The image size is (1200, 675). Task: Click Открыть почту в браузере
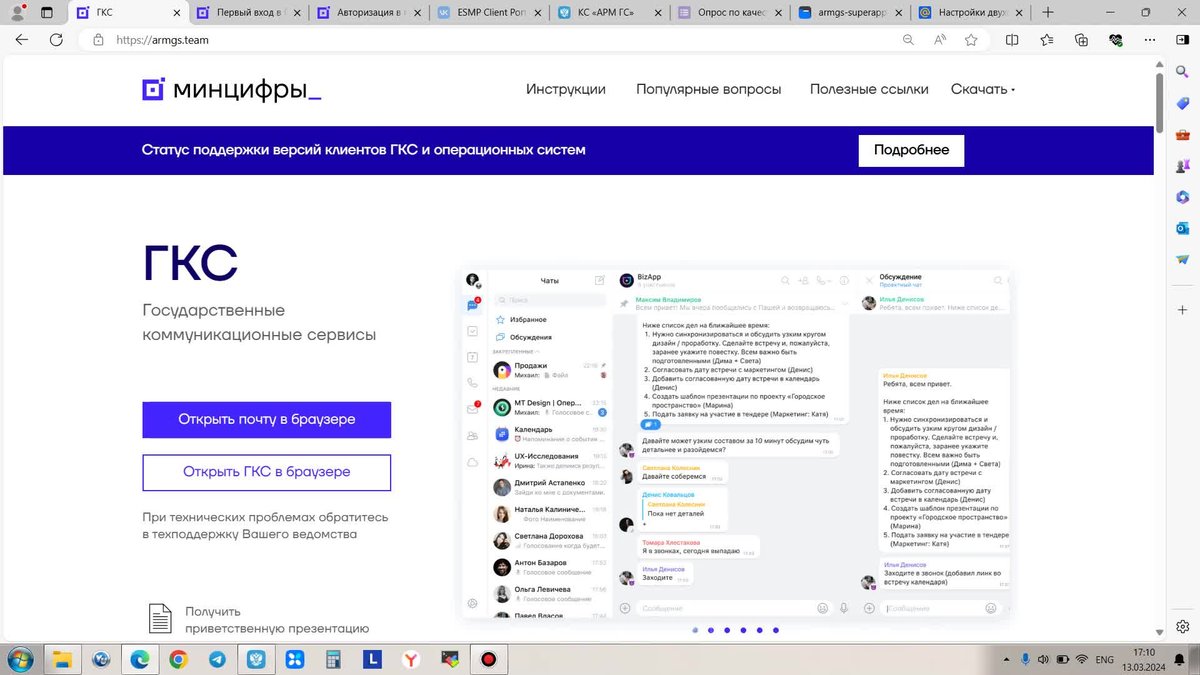267,420
